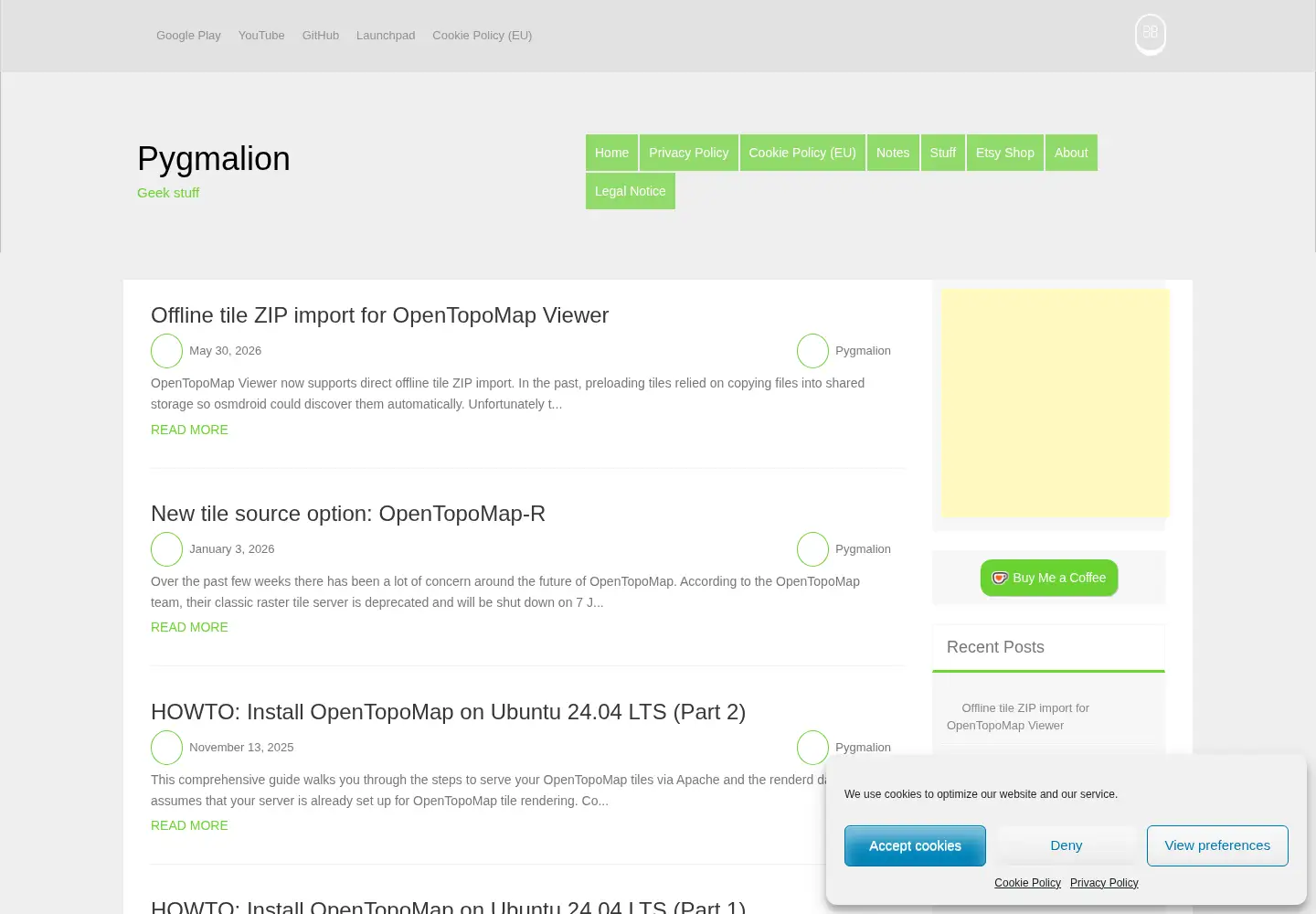The image size is (1316, 914).
Task: Deny cookies in the consent banner
Action: click(x=1067, y=846)
